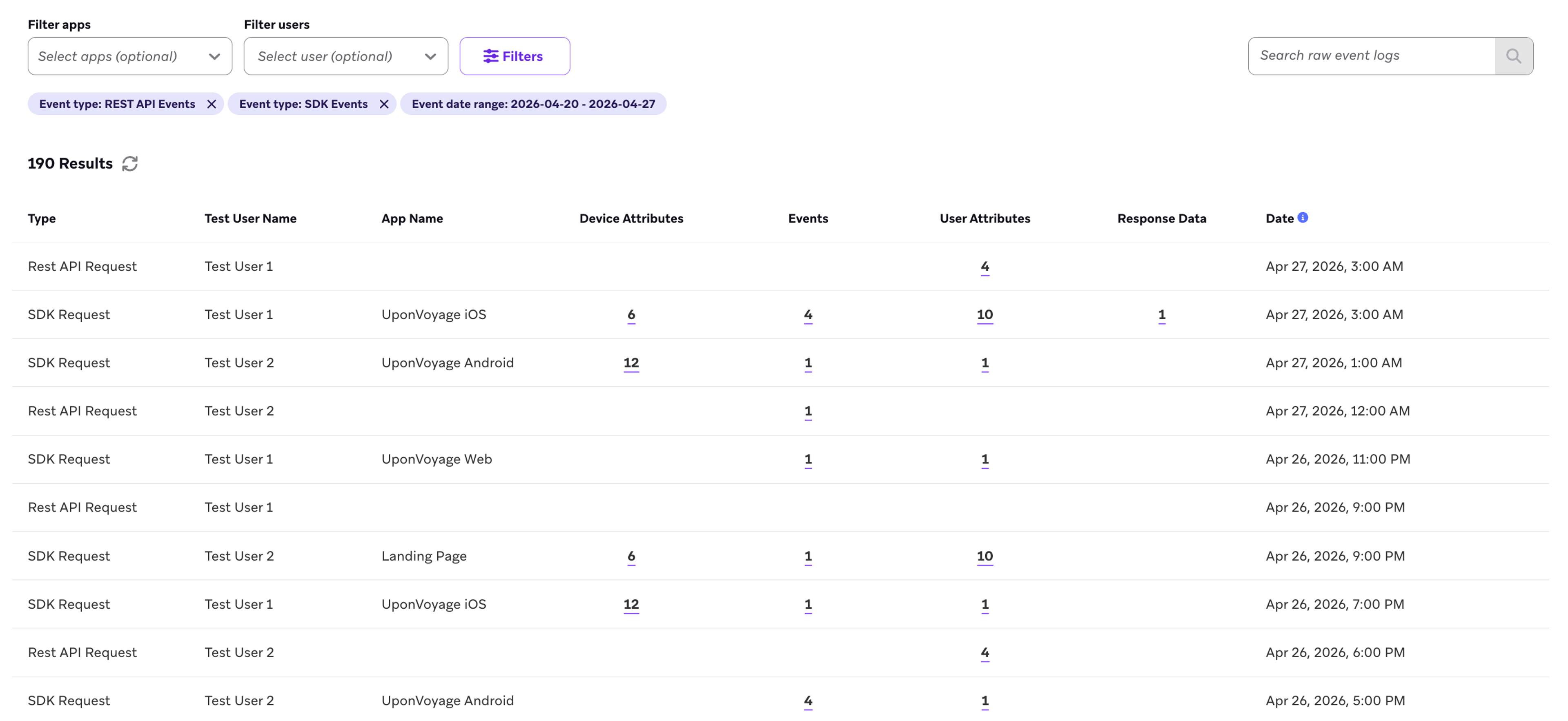Open the 1 event at Apr 27, 1:00 AM row
The image size is (1568, 721).
[x=808, y=363]
